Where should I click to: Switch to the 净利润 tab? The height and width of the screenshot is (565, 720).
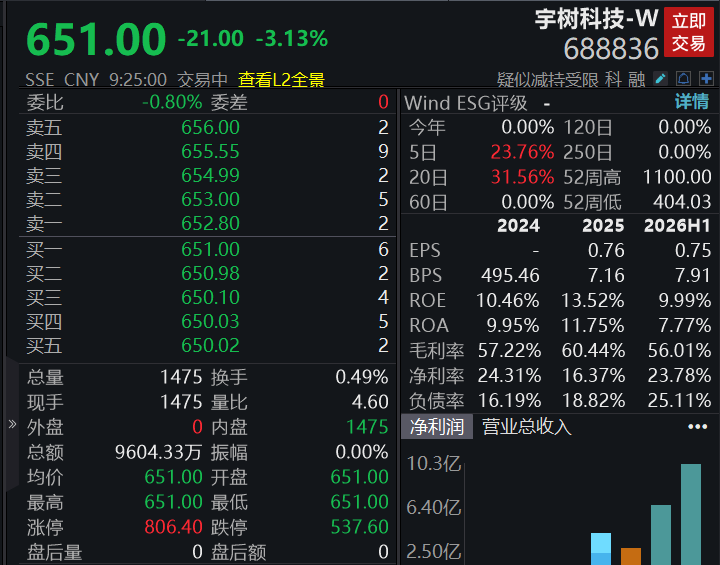437,427
